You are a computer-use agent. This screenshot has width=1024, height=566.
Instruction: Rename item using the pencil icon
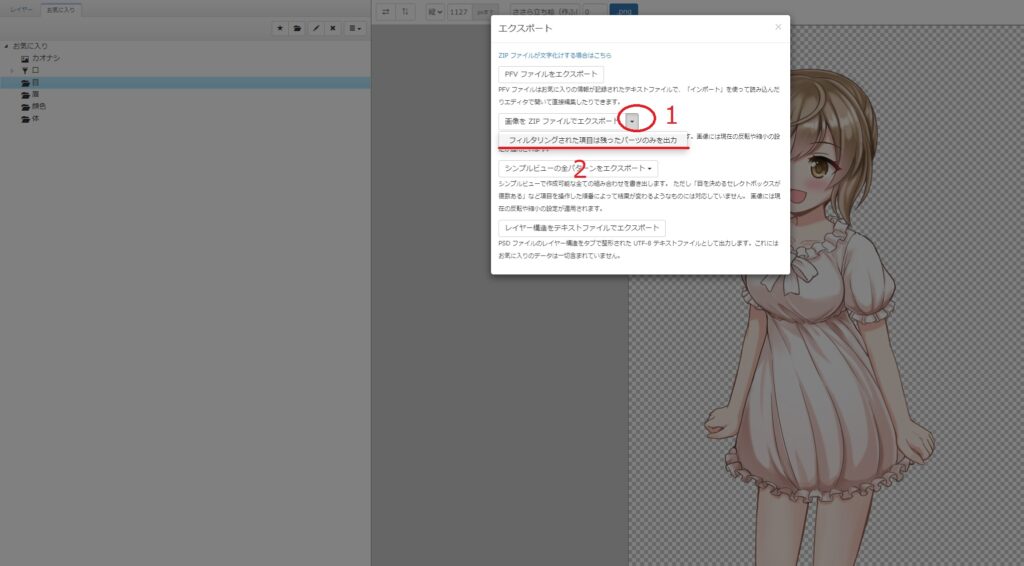pyautogui.click(x=316, y=29)
